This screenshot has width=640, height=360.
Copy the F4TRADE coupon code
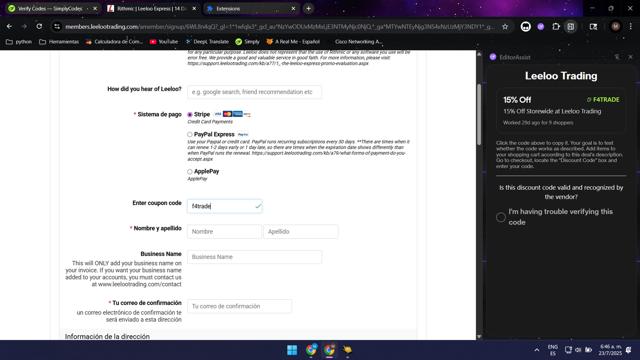pos(603,100)
